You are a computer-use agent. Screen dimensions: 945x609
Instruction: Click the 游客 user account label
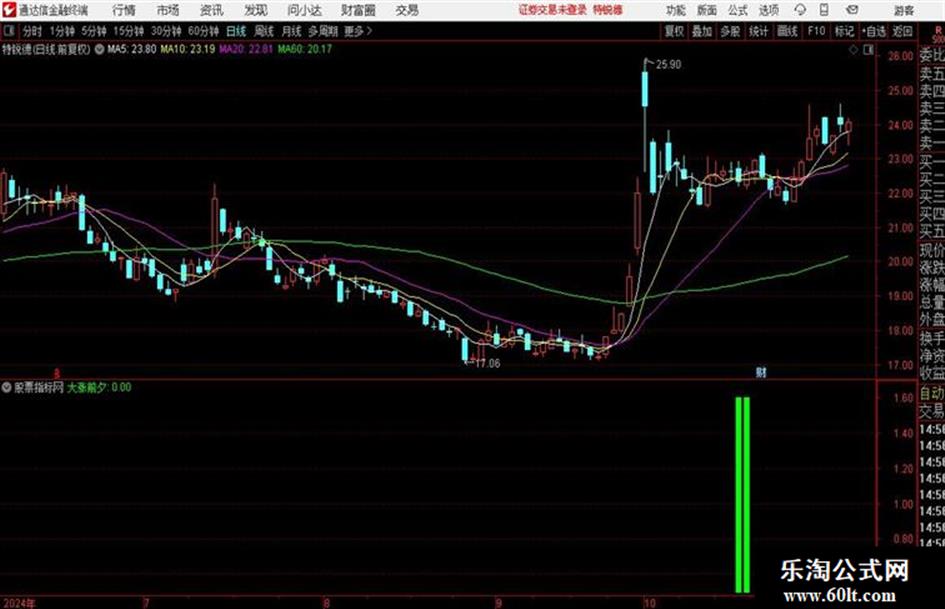(903, 10)
